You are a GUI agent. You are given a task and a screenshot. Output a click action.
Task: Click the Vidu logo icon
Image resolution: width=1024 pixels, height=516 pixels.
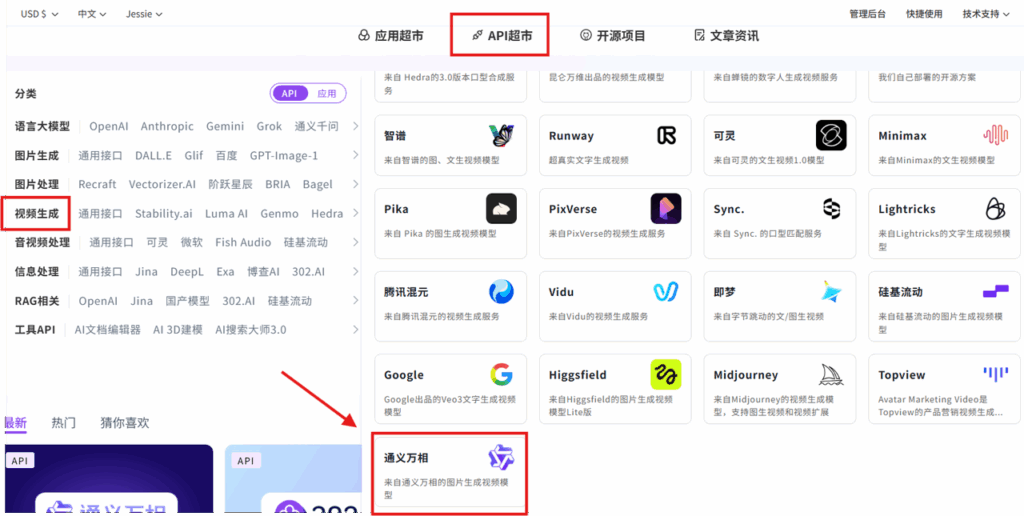pos(666,292)
